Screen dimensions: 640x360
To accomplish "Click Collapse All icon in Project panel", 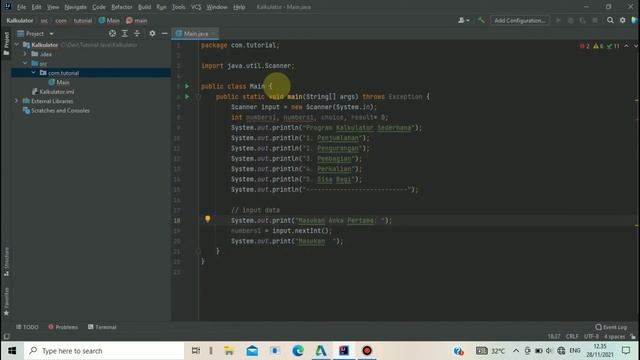I will click(137, 33).
